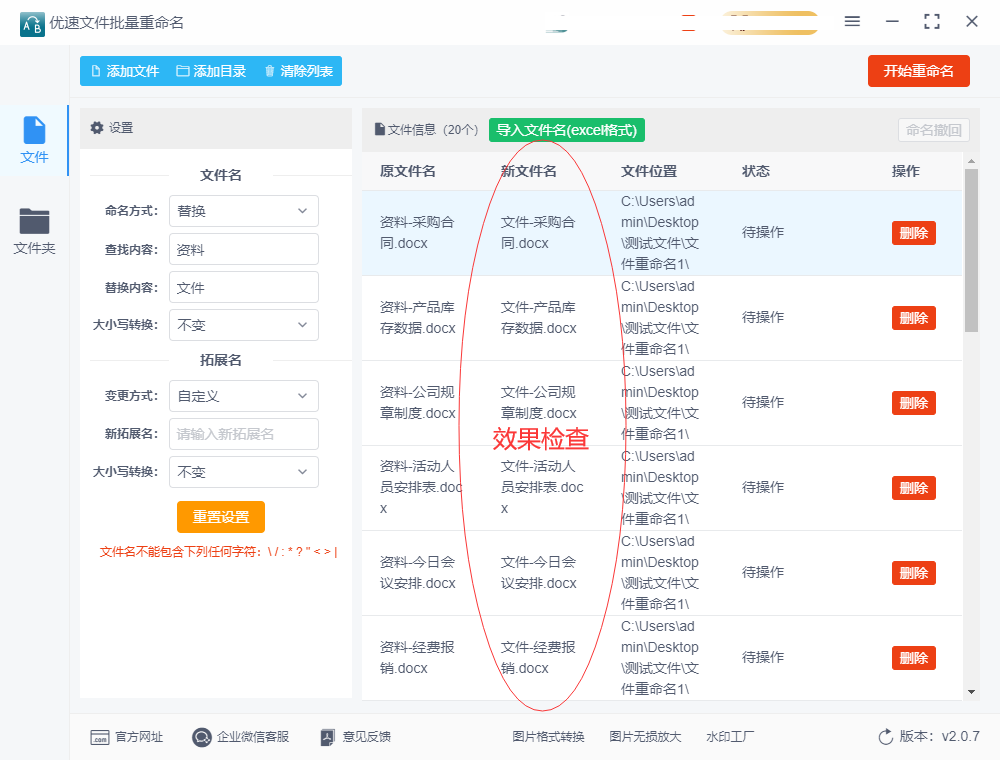Click the 文件信息 document icon
The width and height of the screenshot is (1000, 760).
[x=379, y=129]
